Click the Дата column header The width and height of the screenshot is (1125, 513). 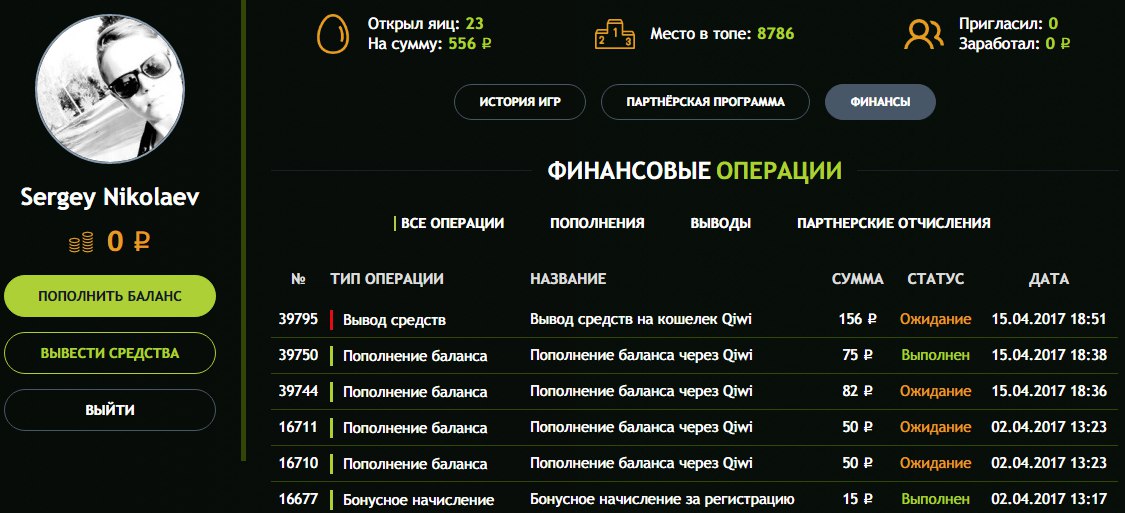tap(1048, 279)
